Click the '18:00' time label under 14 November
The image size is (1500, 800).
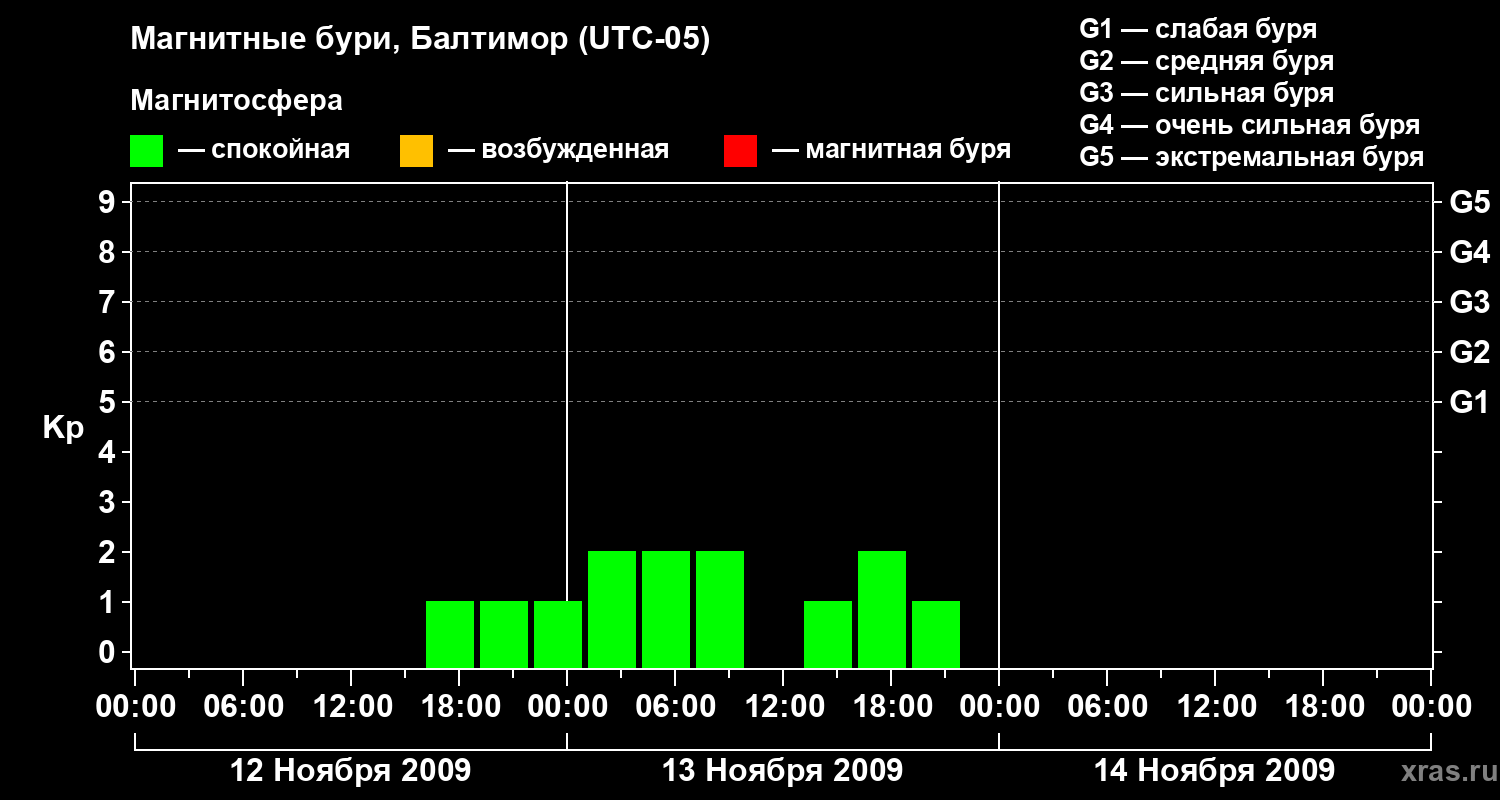click(x=1323, y=706)
